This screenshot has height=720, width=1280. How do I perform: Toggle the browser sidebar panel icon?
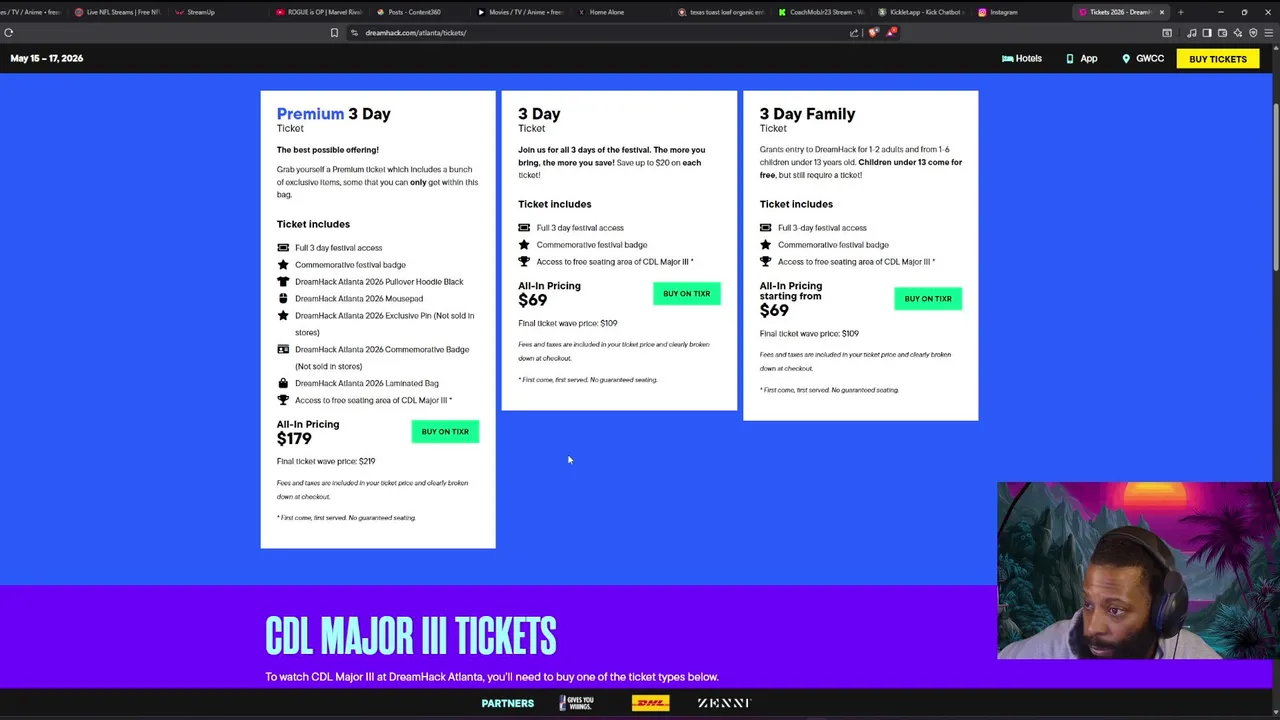[x=1207, y=33]
